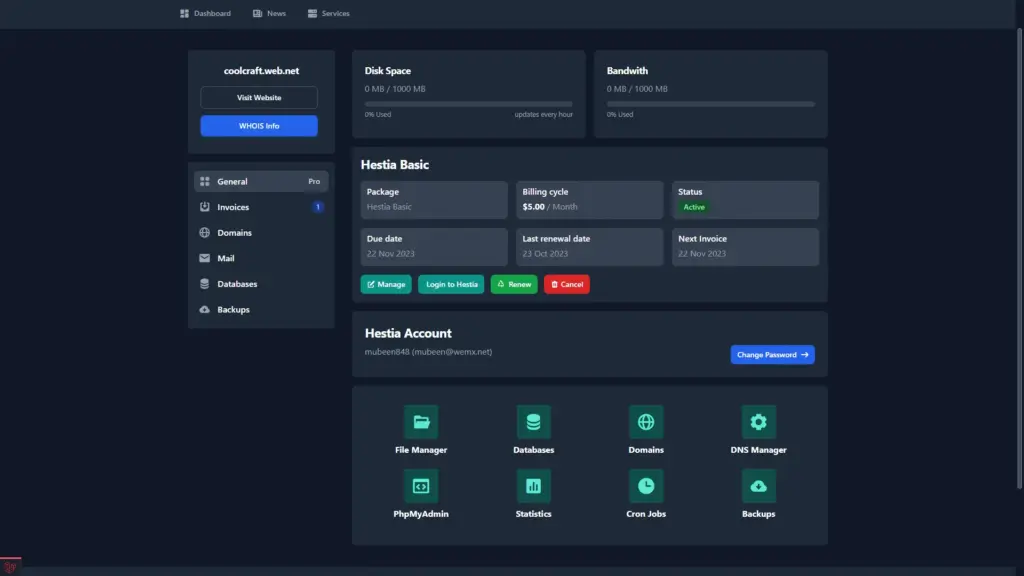Launch PhpMyAdmin code icon

[421, 486]
